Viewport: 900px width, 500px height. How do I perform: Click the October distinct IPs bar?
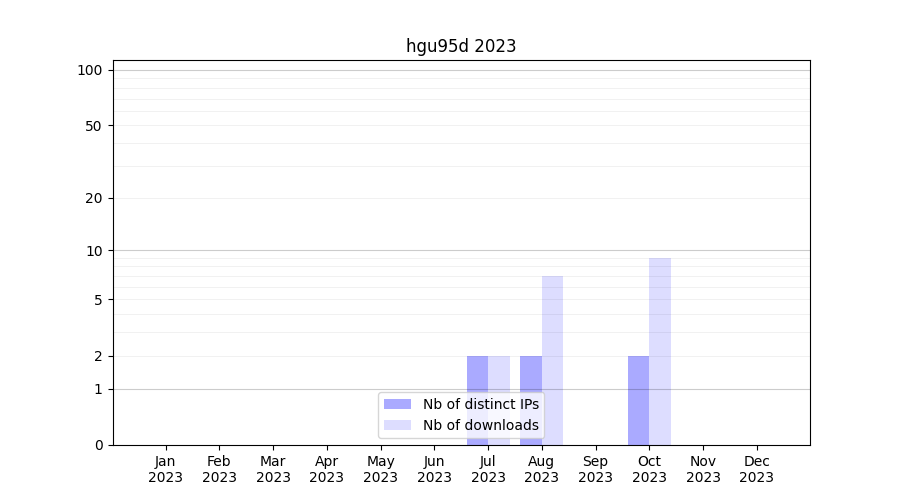point(638,400)
